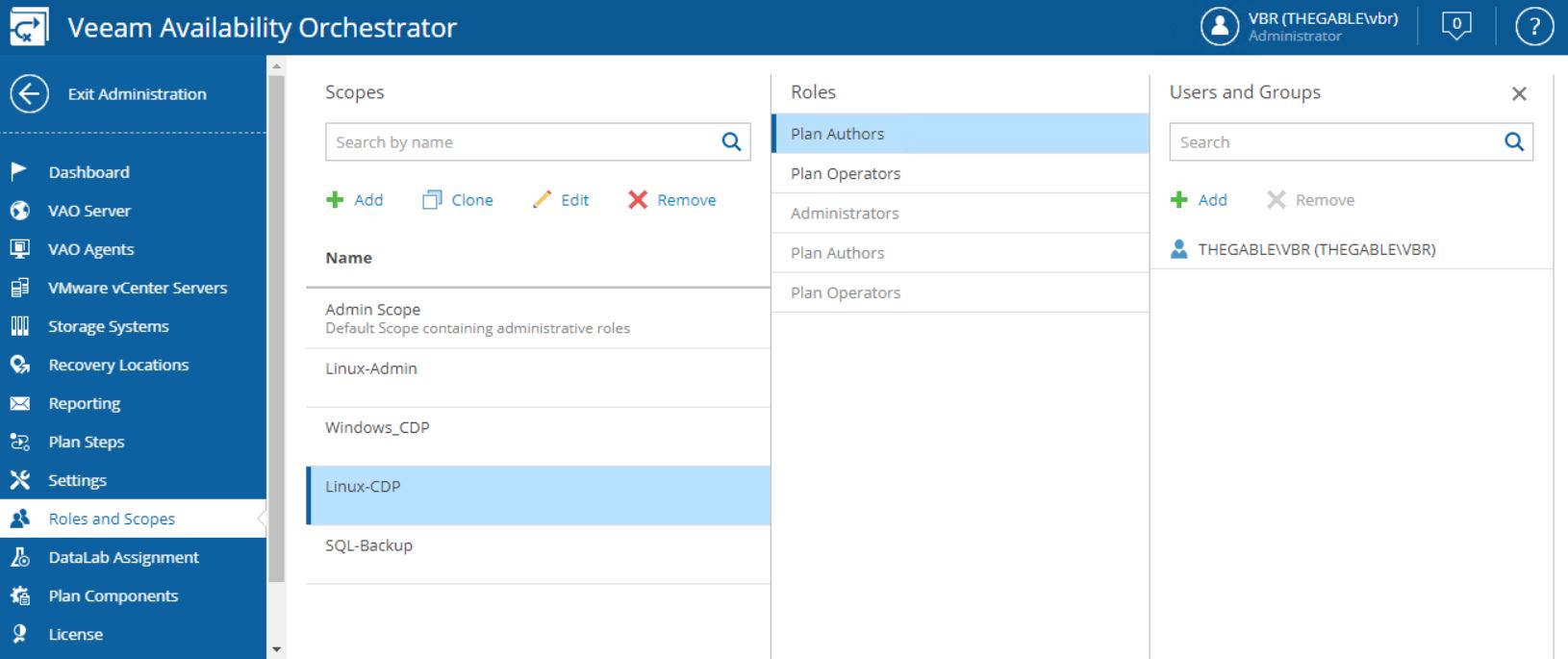This screenshot has width=1568, height=659.
Task: Click the THEGABLE\VBR user icon
Action: pyautogui.click(x=1179, y=249)
